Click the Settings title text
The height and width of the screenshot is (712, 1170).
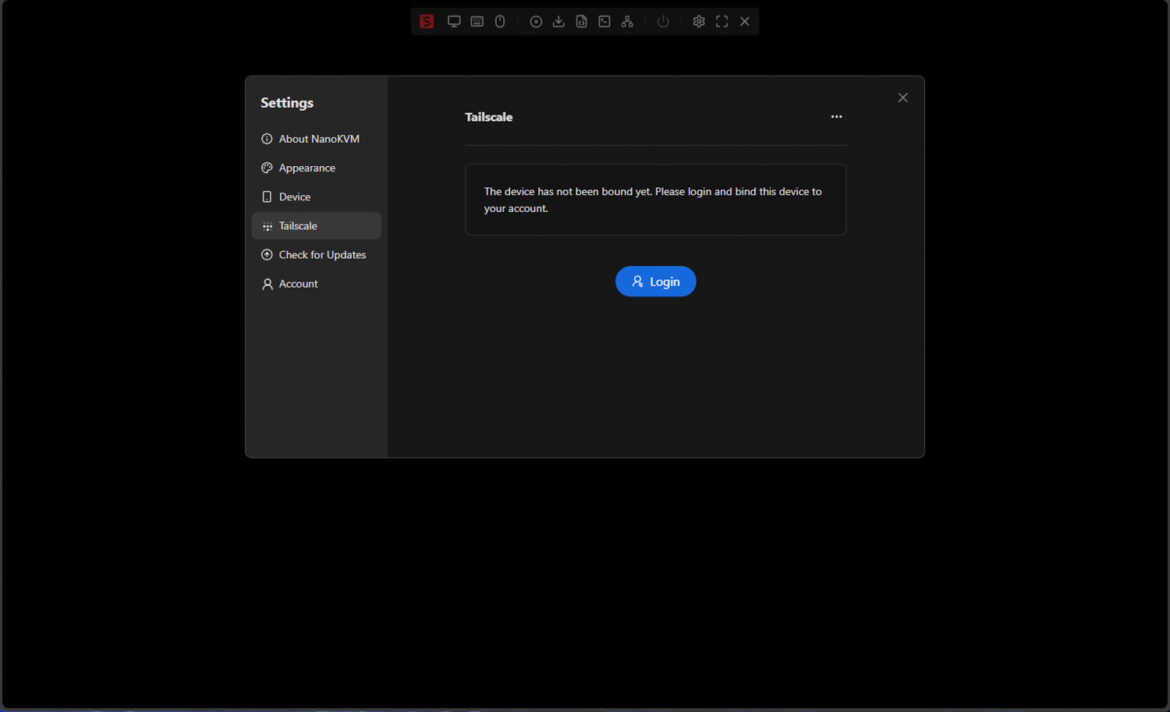287,103
